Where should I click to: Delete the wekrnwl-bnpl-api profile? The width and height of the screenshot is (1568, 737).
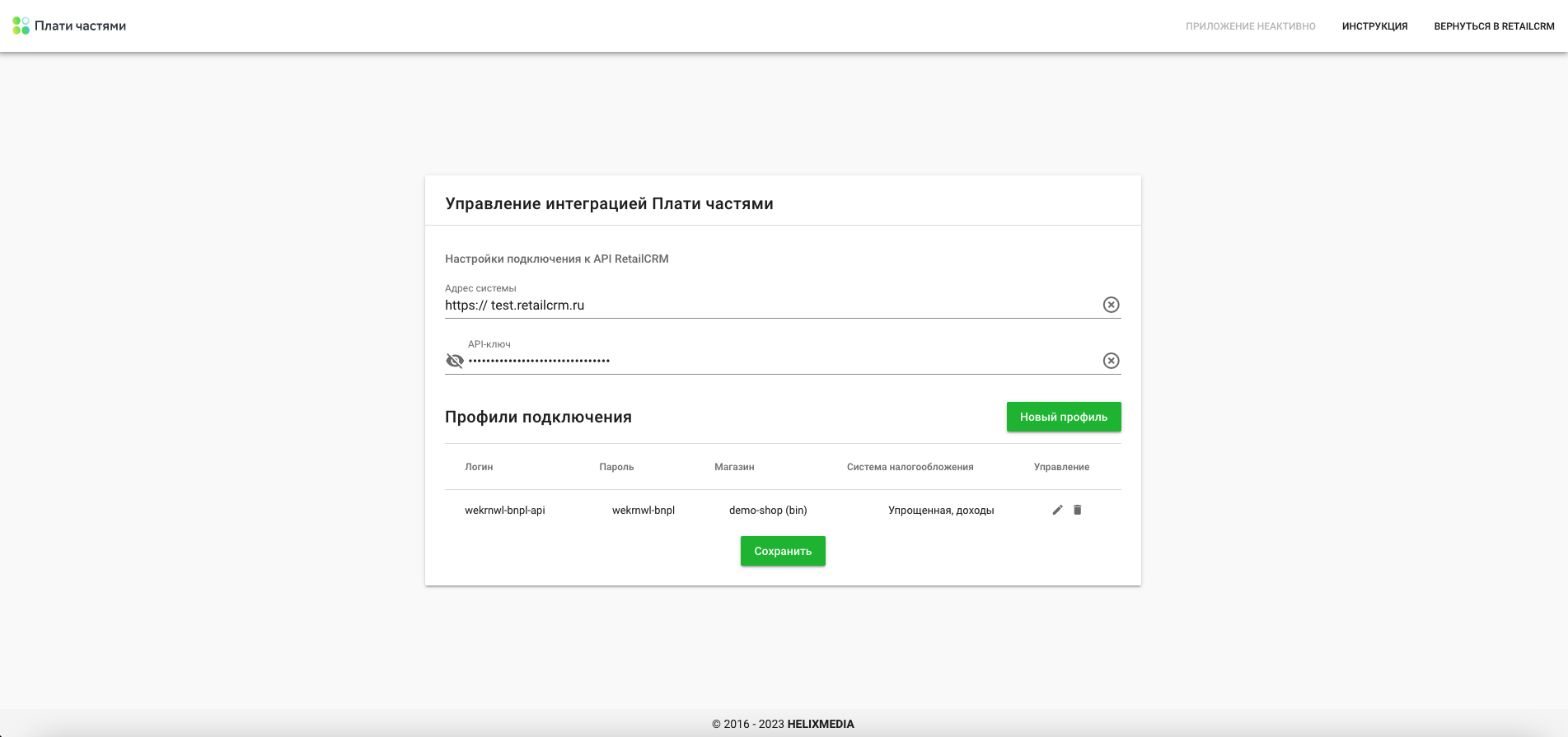[x=1077, y=510]
